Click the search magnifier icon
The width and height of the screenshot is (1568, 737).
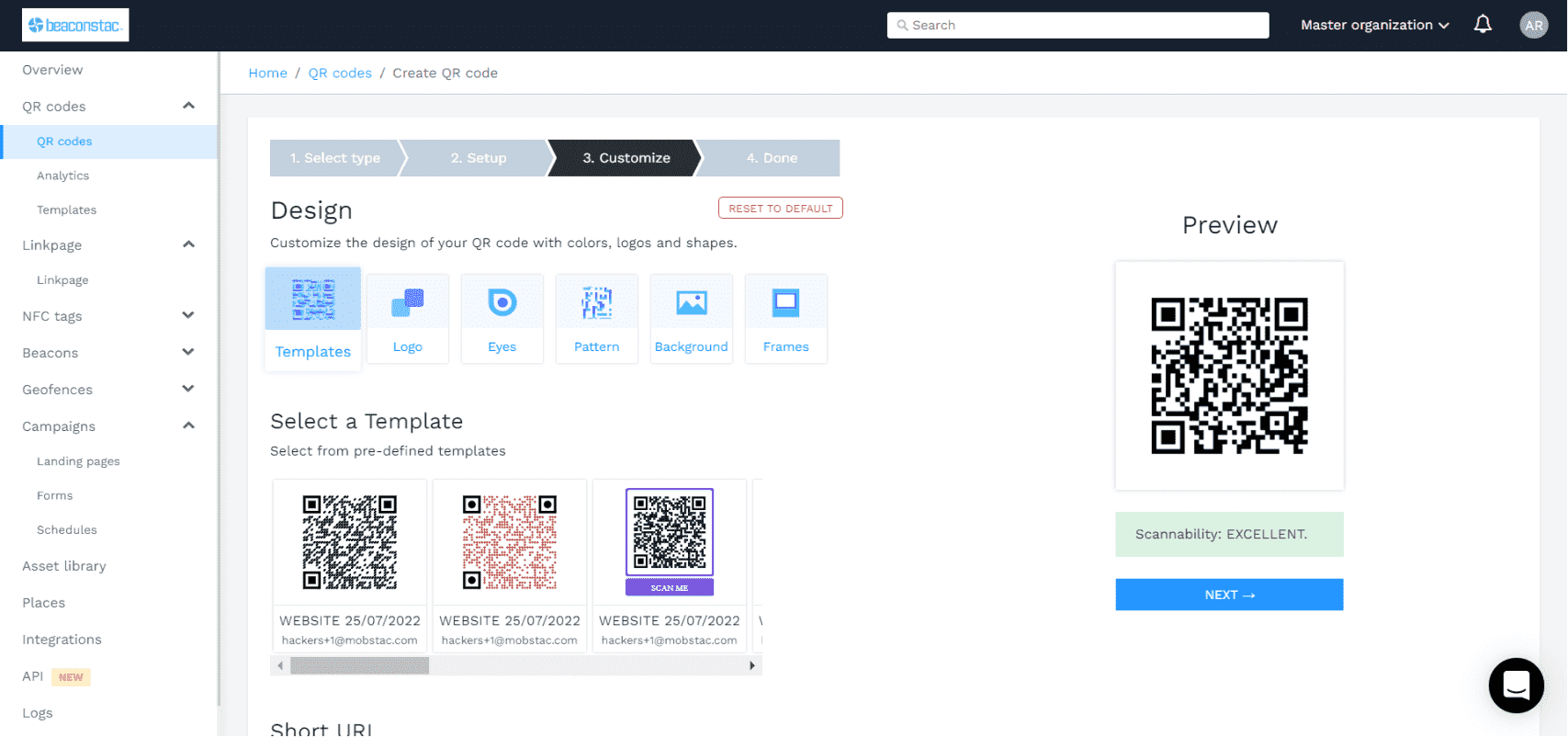(x=902, y=26)
